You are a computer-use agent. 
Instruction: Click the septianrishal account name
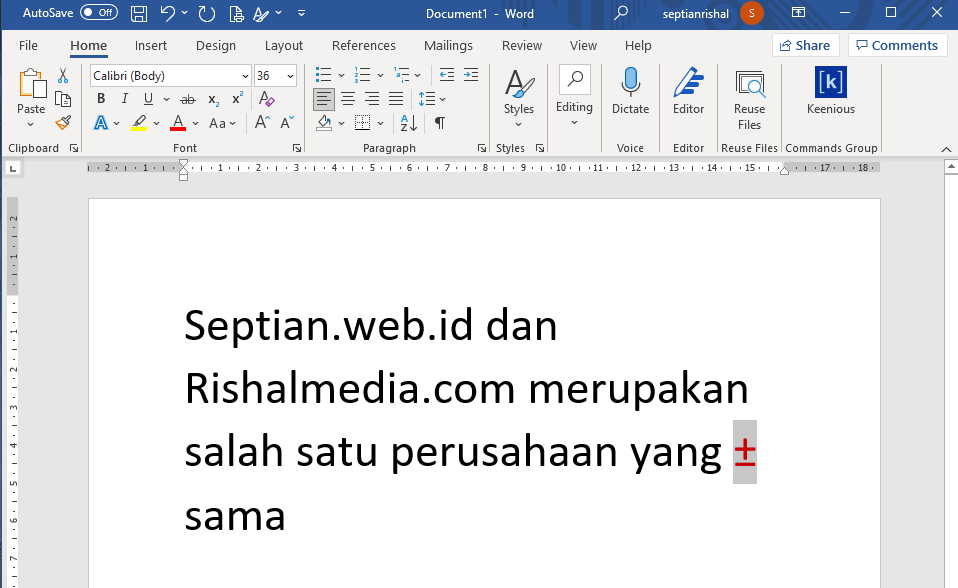[695, 13]
